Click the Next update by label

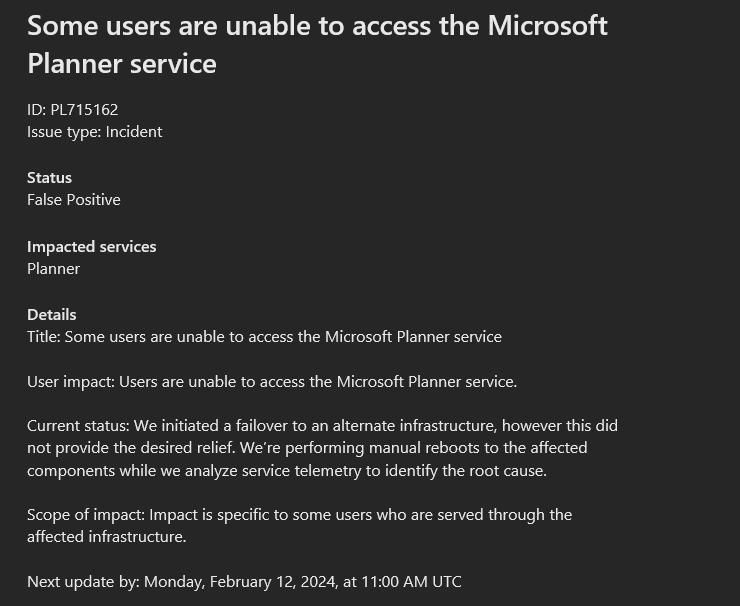tap(83, 581)
